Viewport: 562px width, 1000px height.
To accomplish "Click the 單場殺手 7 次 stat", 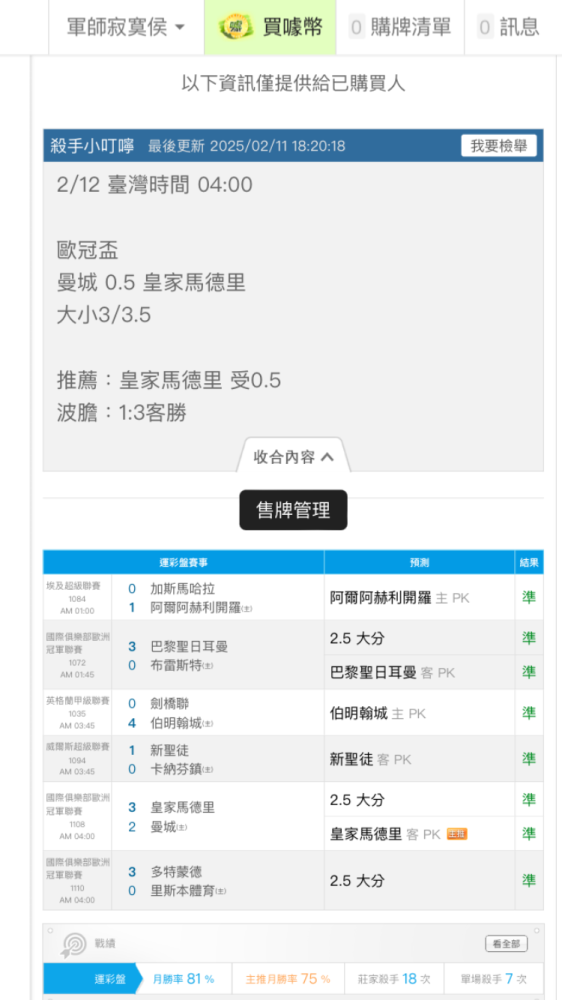I will pos(493,978).
